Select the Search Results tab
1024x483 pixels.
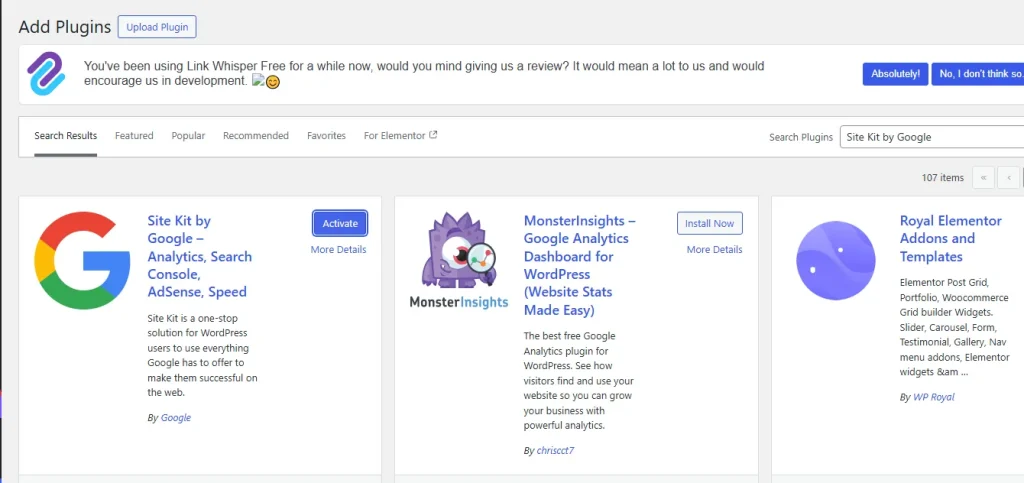(65, 136)
